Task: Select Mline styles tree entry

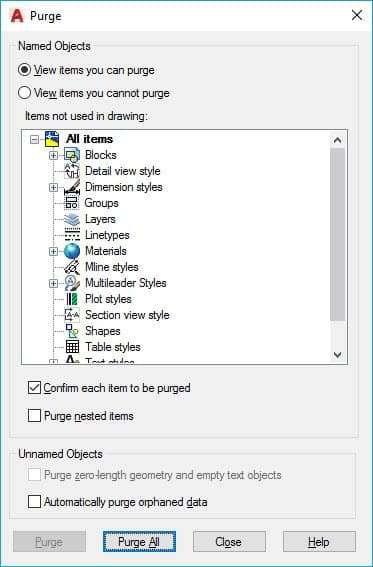Action: click(112, 267)
